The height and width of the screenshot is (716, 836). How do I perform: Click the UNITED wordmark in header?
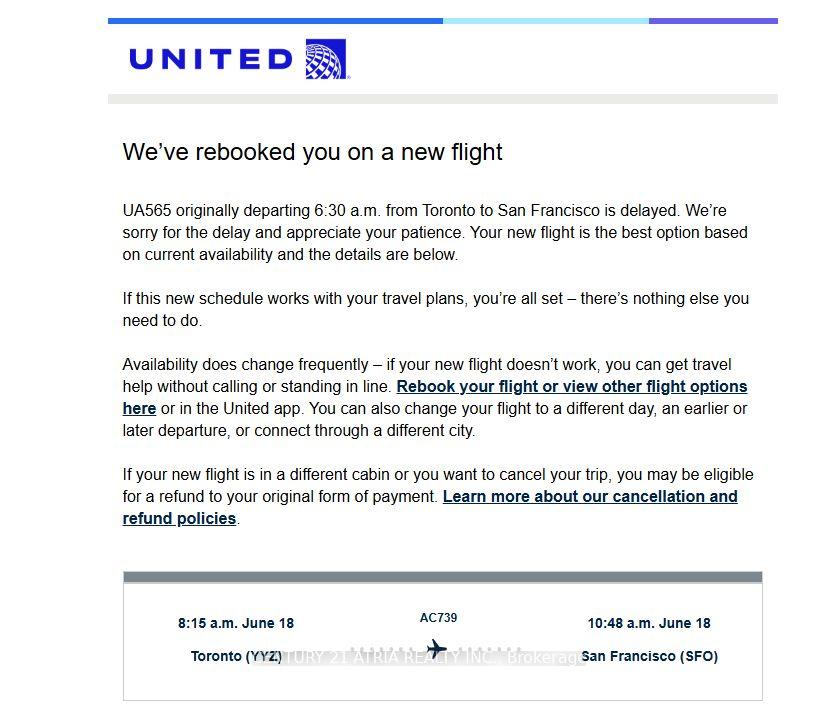211,59
